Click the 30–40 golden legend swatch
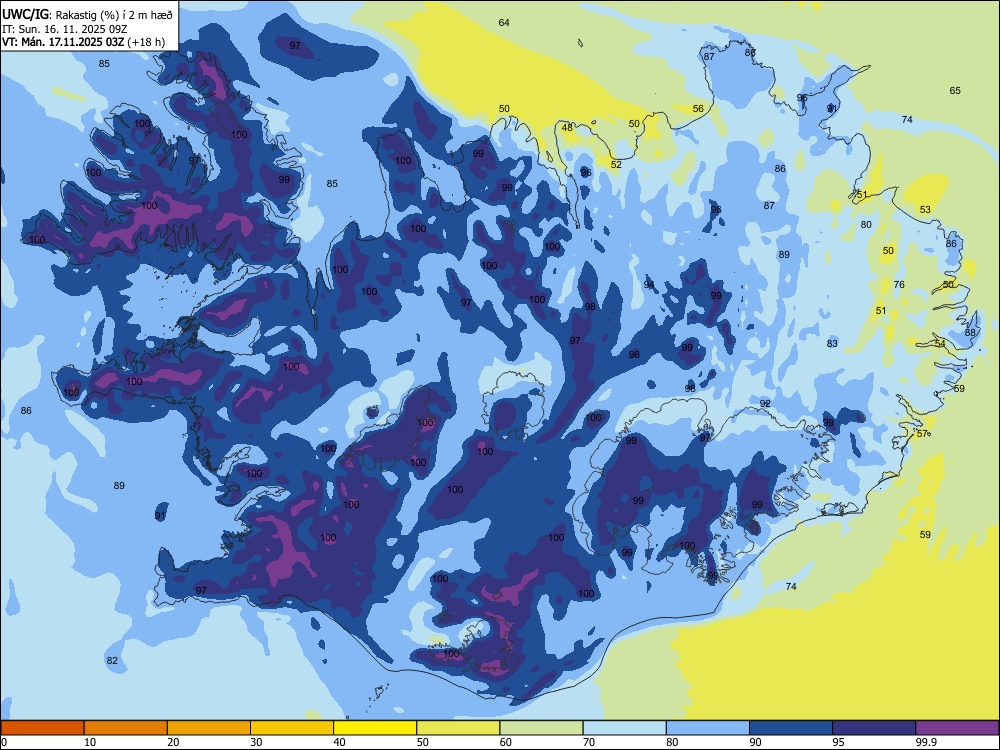Viewport: 1000px width, 750px height. click(x=292, y=728)
